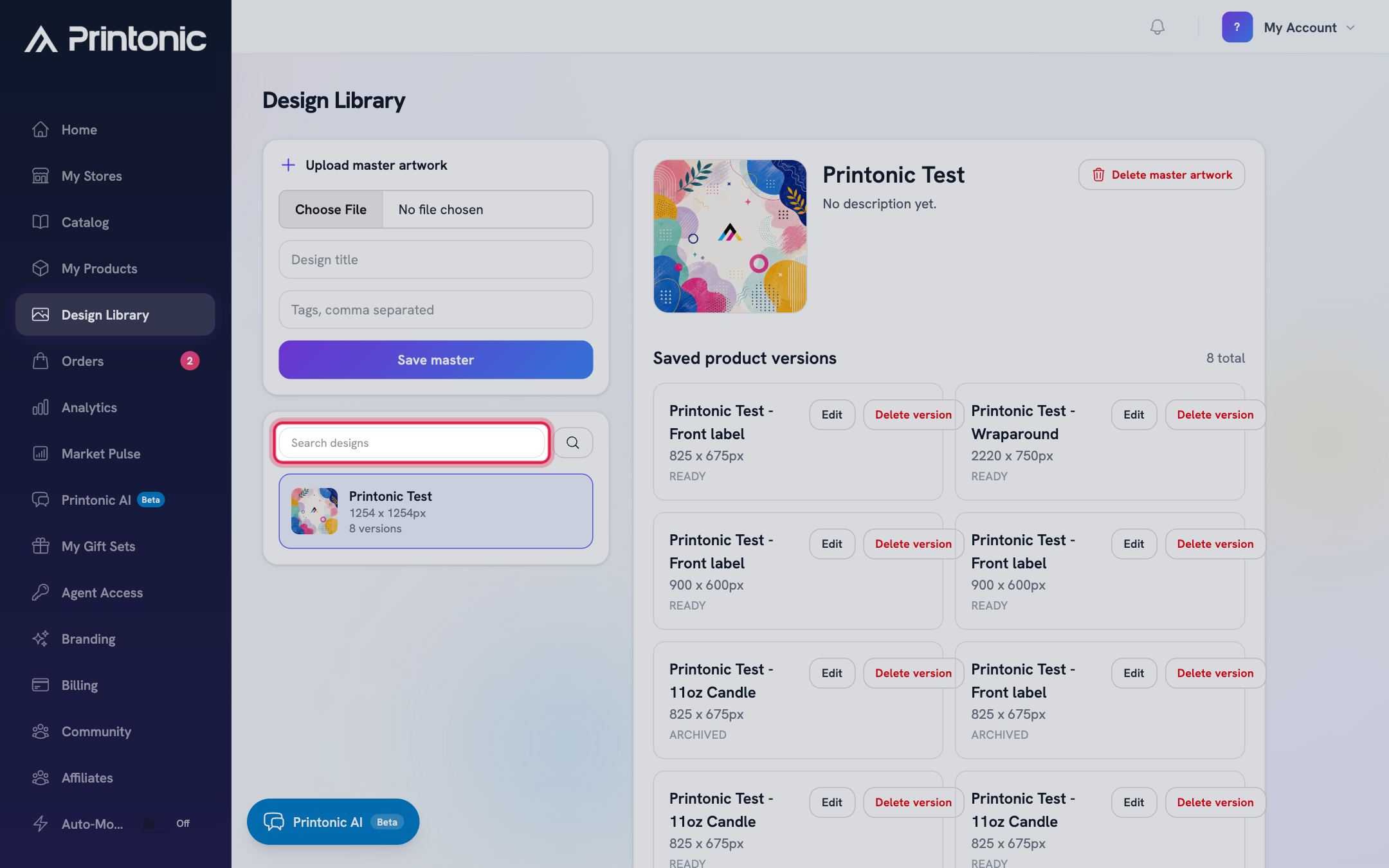Click the trash icon in Delete master artwork
The width and height of the screenshot is (1389, 868).
[x=1098, y=175]
